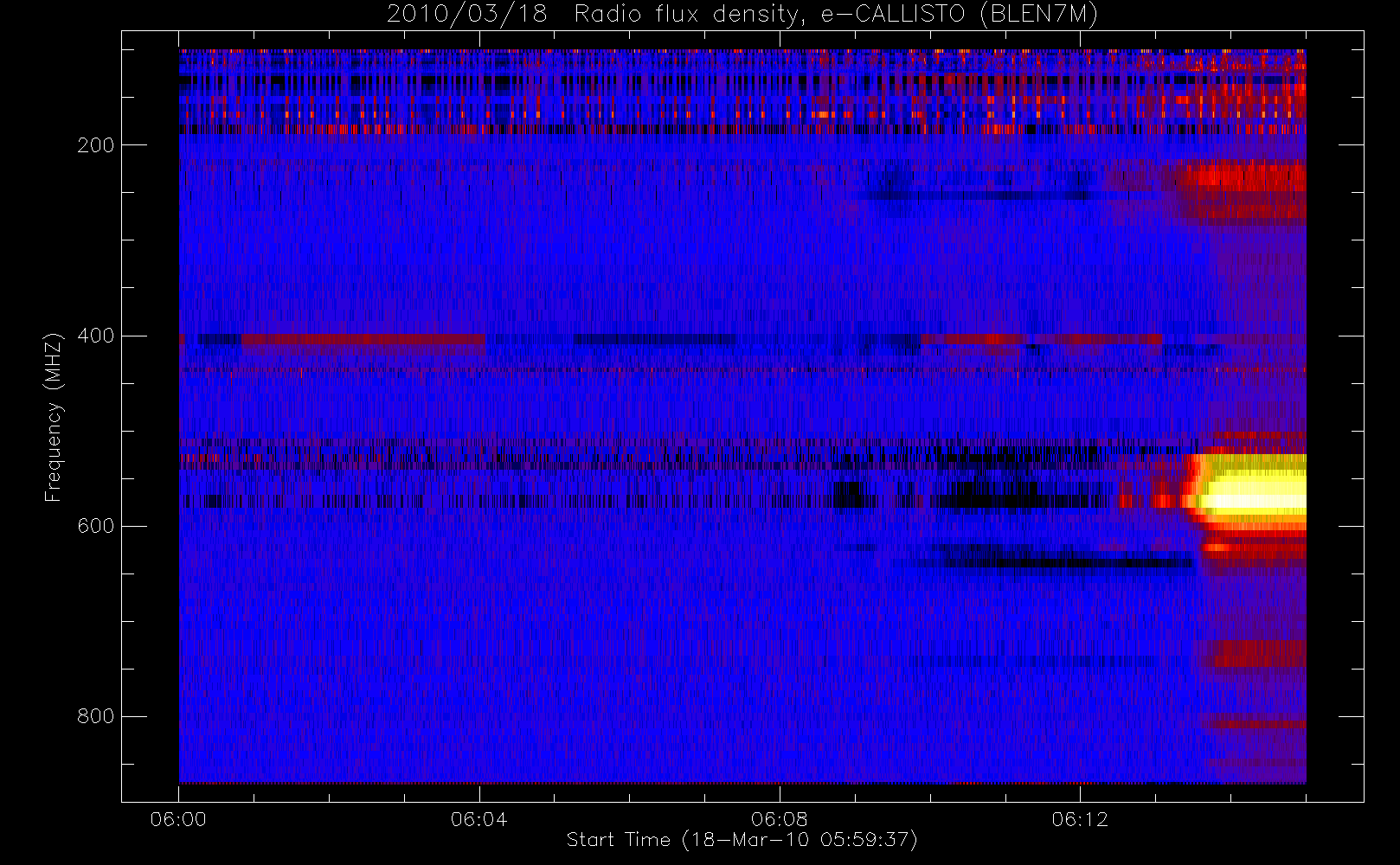Select the 200 frequency tick label
The width and height of the screenshot is (1400, 865).
96,145
